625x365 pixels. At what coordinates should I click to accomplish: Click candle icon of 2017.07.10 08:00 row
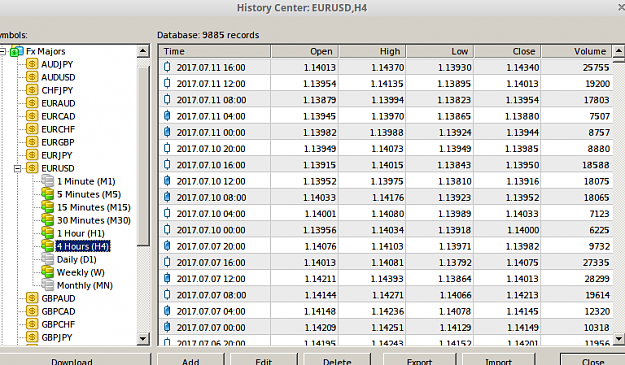tap(167, 197)
